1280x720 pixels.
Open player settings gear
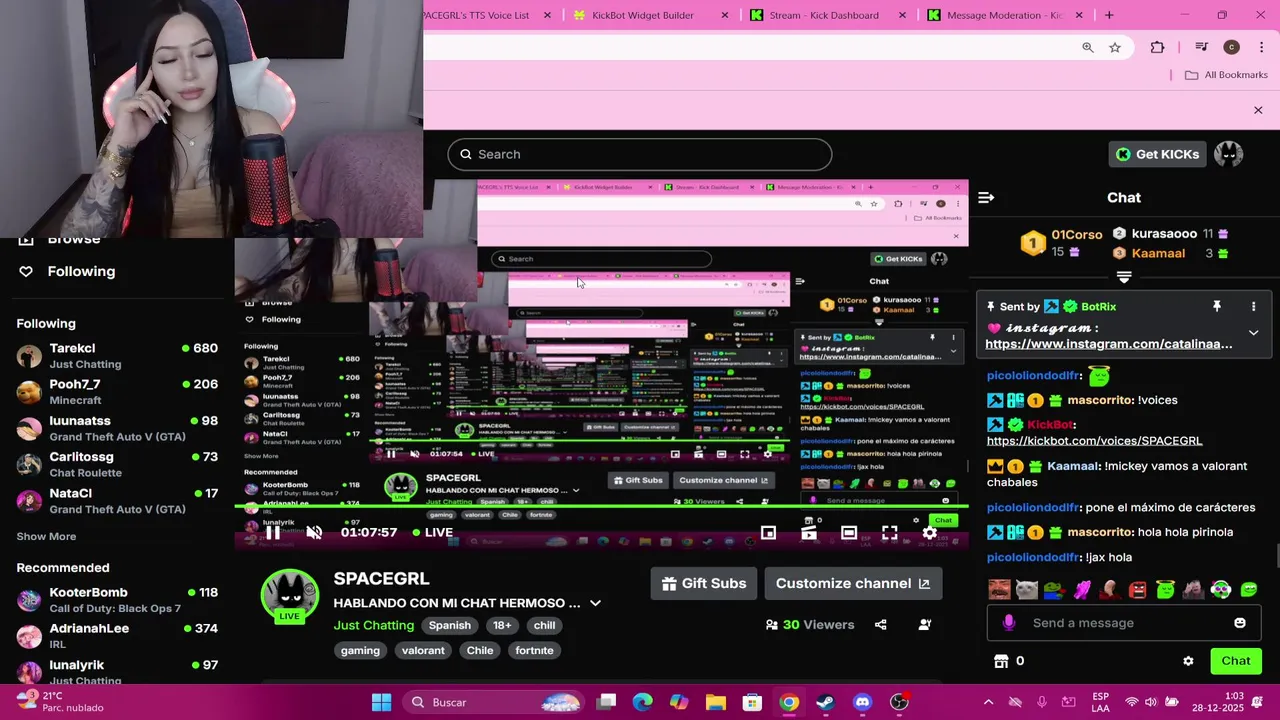tap(929, 533)
